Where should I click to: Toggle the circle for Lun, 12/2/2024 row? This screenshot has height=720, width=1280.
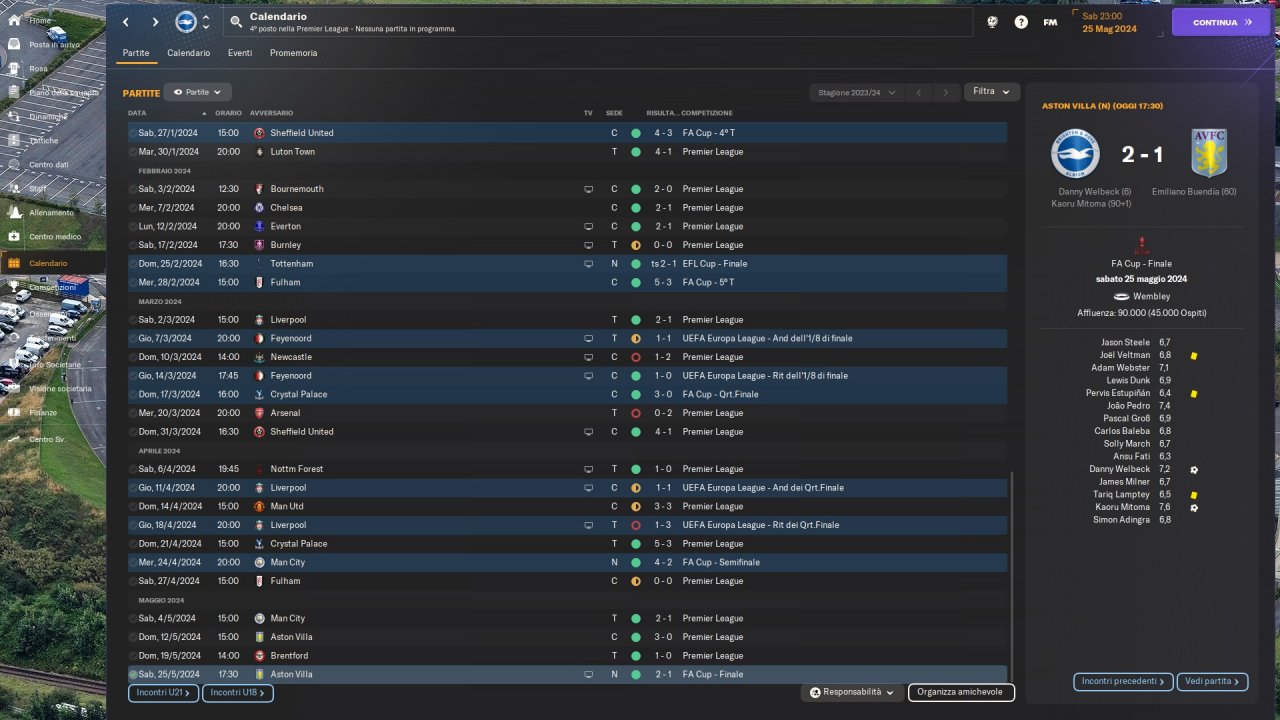[x=133, y=226]
